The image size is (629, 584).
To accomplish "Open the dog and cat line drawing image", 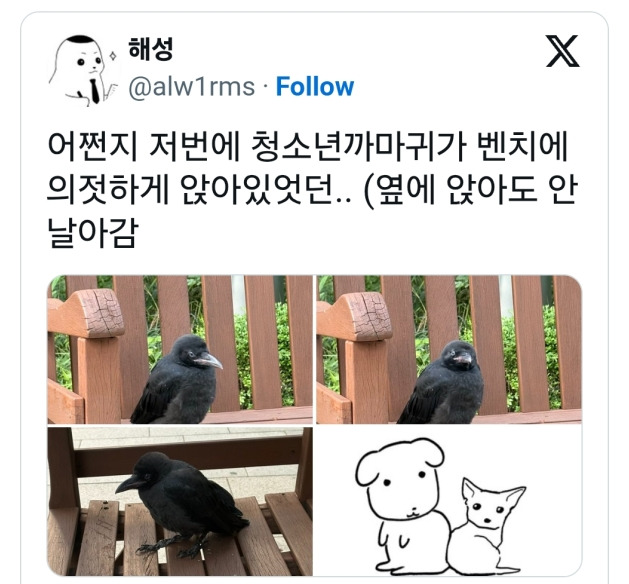I will (449, 501).
